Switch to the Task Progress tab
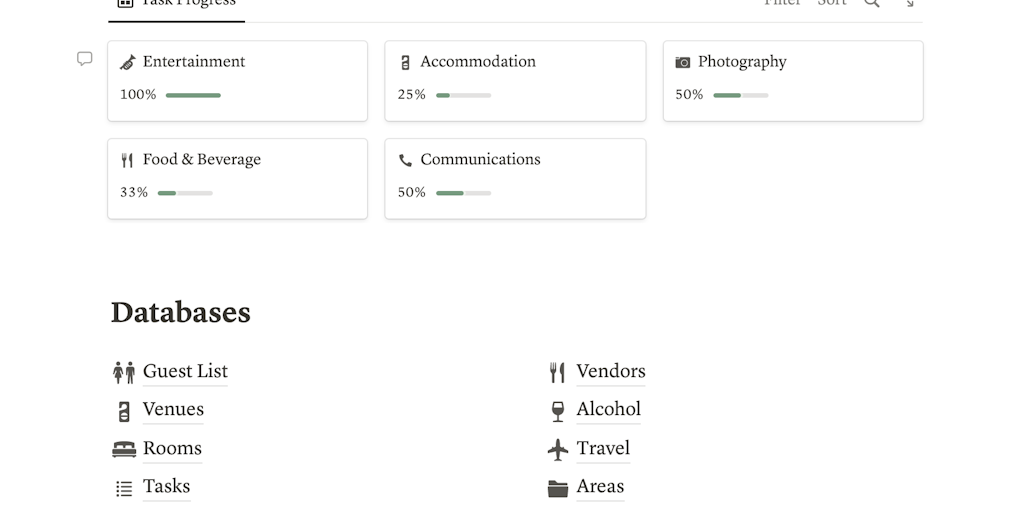This screenshot has height=512, width=1024. tap(177, 4)
